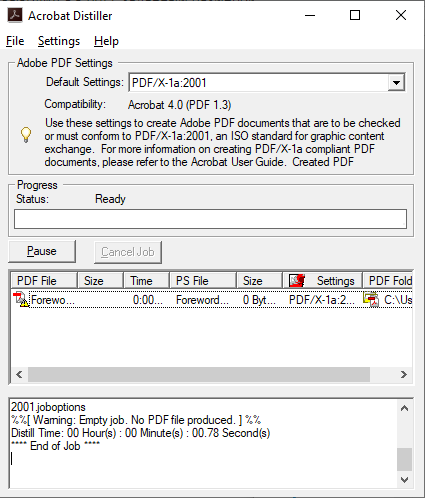This screenshot has width=425, height=498.
Task: Click the PDF File column header
Action: (x=44, y=281)
